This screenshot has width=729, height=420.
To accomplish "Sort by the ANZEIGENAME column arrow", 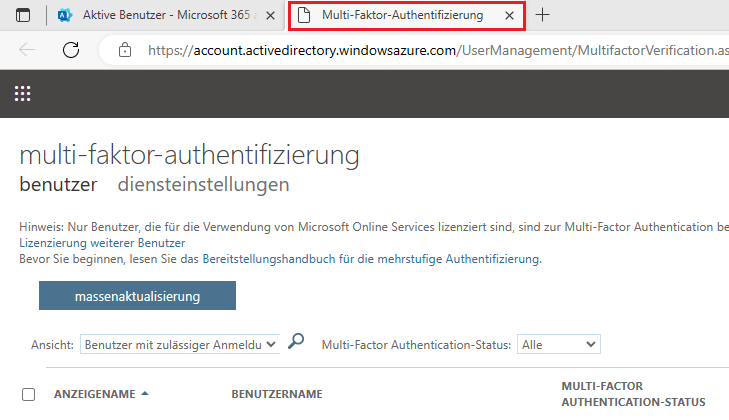I will click(145, 394).
